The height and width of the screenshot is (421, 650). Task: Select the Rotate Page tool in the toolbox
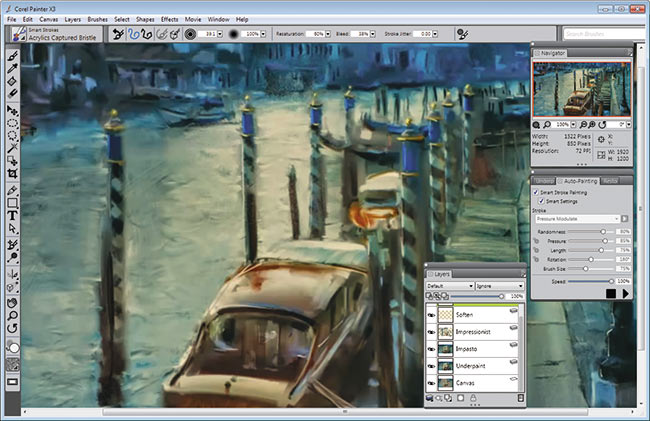coord(12,329)
